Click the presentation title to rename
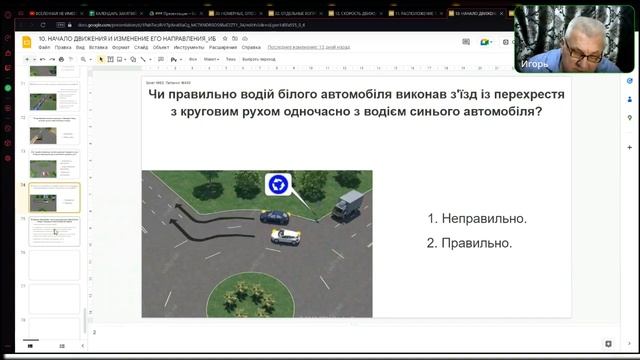The image size is (640, 360). tap(127, 38)
